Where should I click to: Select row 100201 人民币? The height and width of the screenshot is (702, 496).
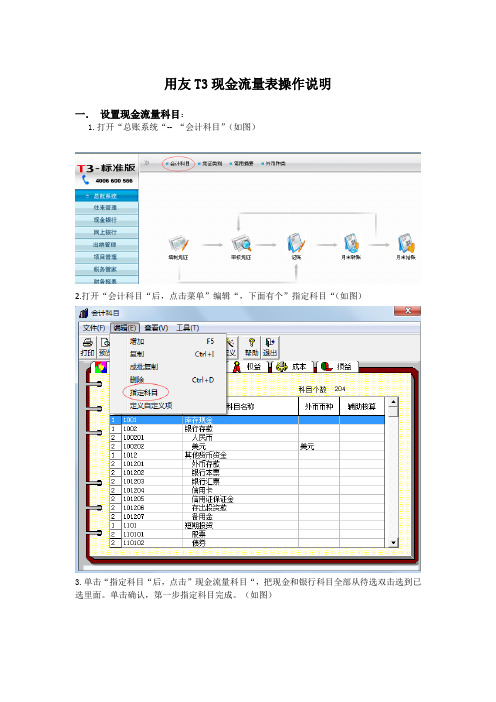(x=247, y=437)
